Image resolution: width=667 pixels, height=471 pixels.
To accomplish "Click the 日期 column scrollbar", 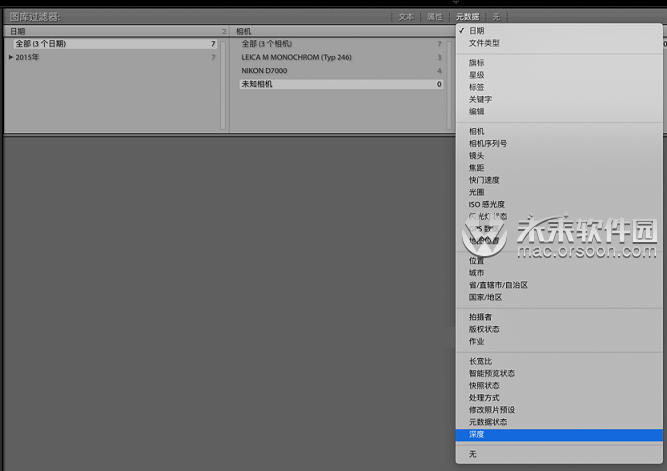I will (223, 85).
